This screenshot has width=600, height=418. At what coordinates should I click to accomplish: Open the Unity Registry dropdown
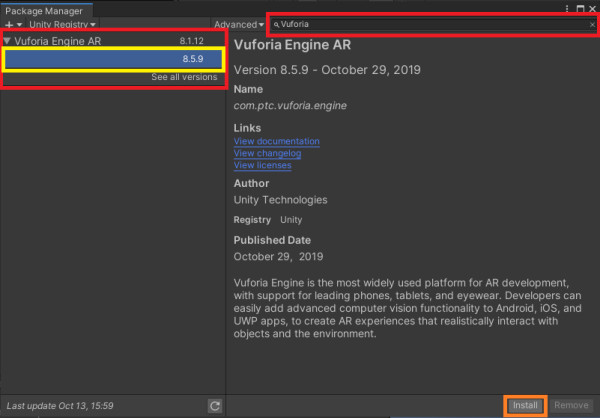[x=62, y=24]
